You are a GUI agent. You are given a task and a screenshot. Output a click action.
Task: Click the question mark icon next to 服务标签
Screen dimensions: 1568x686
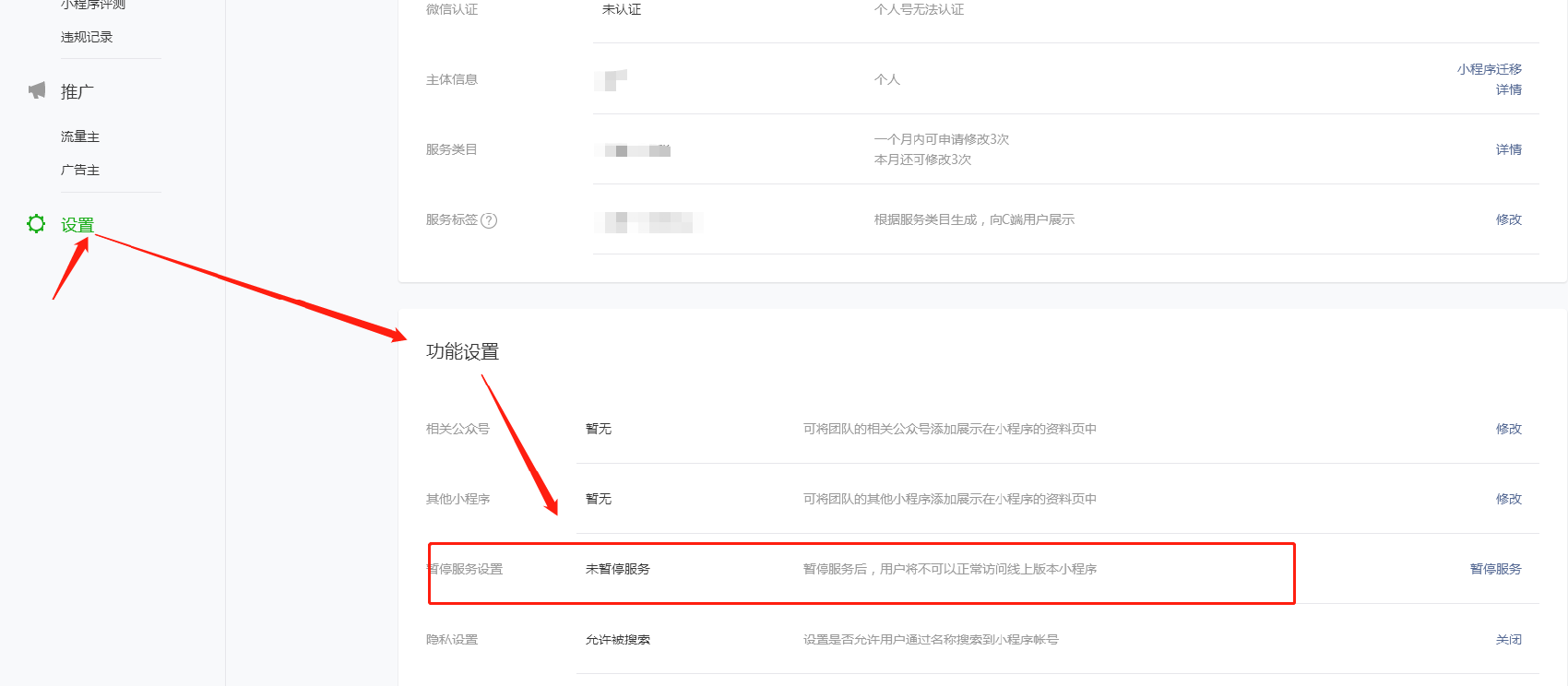489,220
